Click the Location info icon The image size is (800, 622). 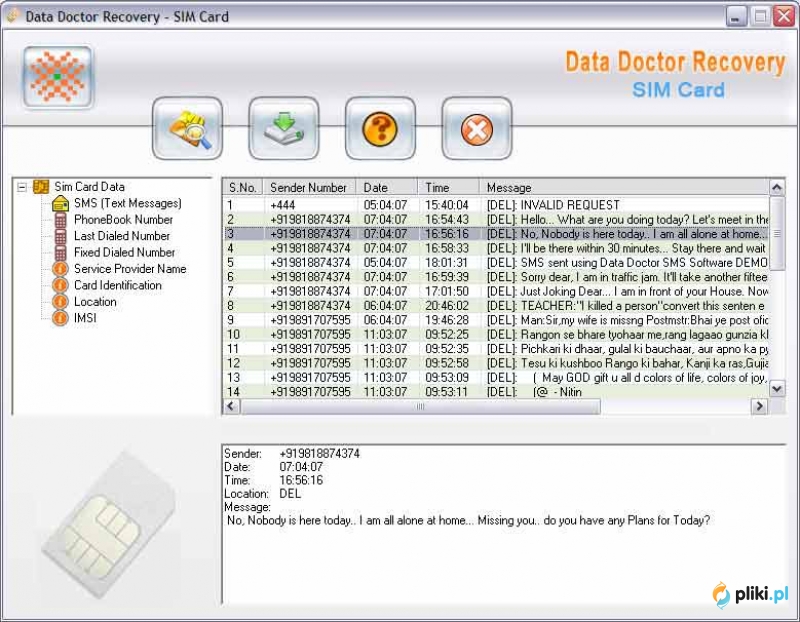point(60,302)
